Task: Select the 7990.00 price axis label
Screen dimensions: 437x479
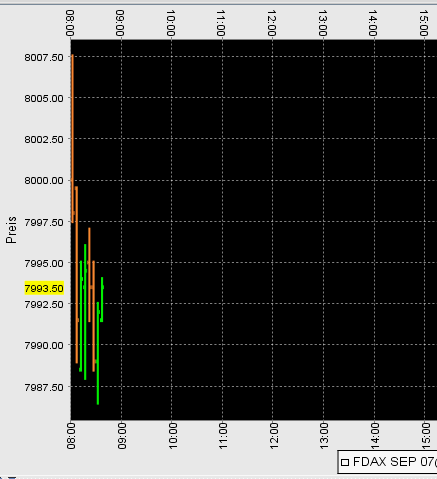Action: point(44,345)
